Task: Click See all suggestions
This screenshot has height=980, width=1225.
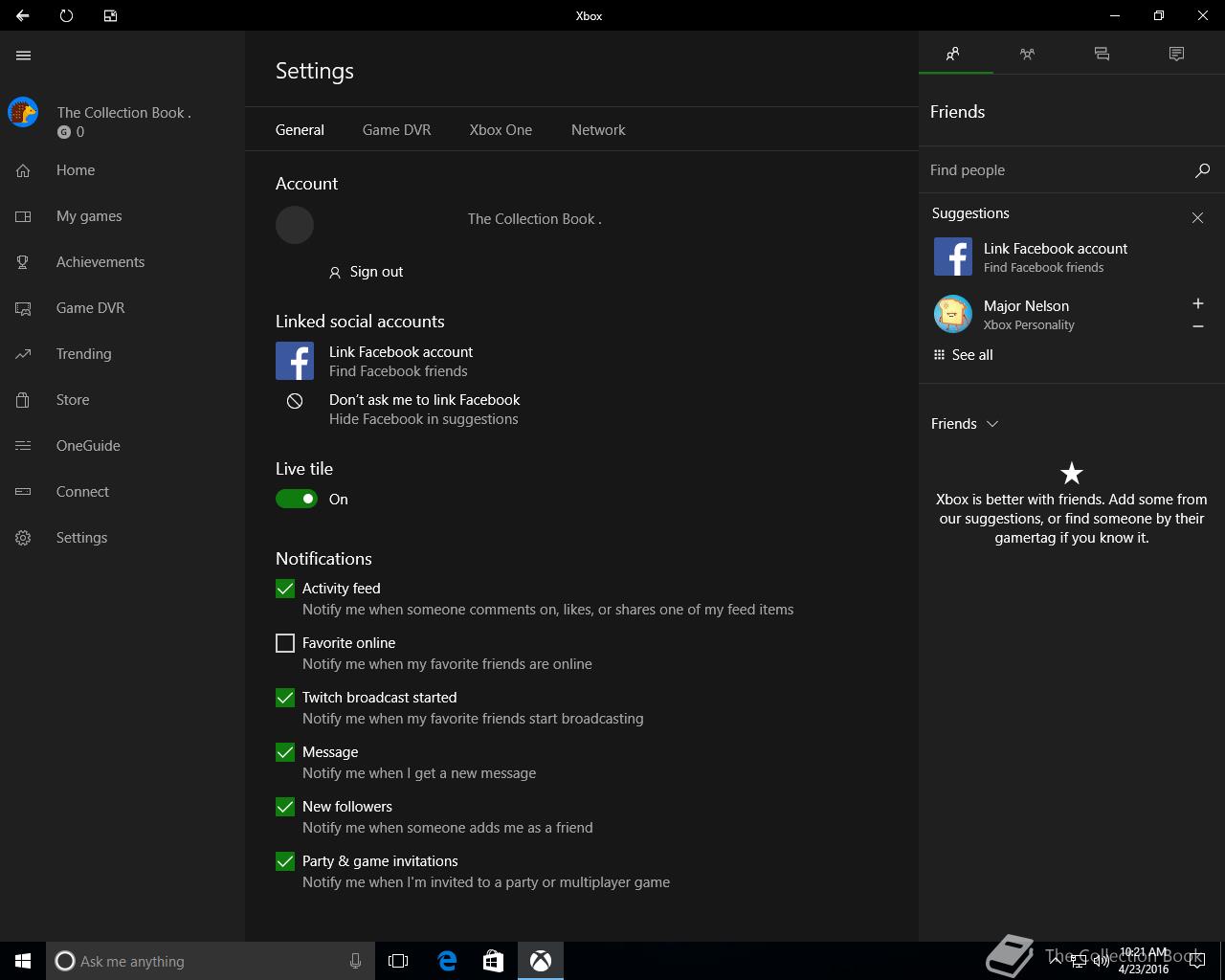Action: (x=963, y=355)
